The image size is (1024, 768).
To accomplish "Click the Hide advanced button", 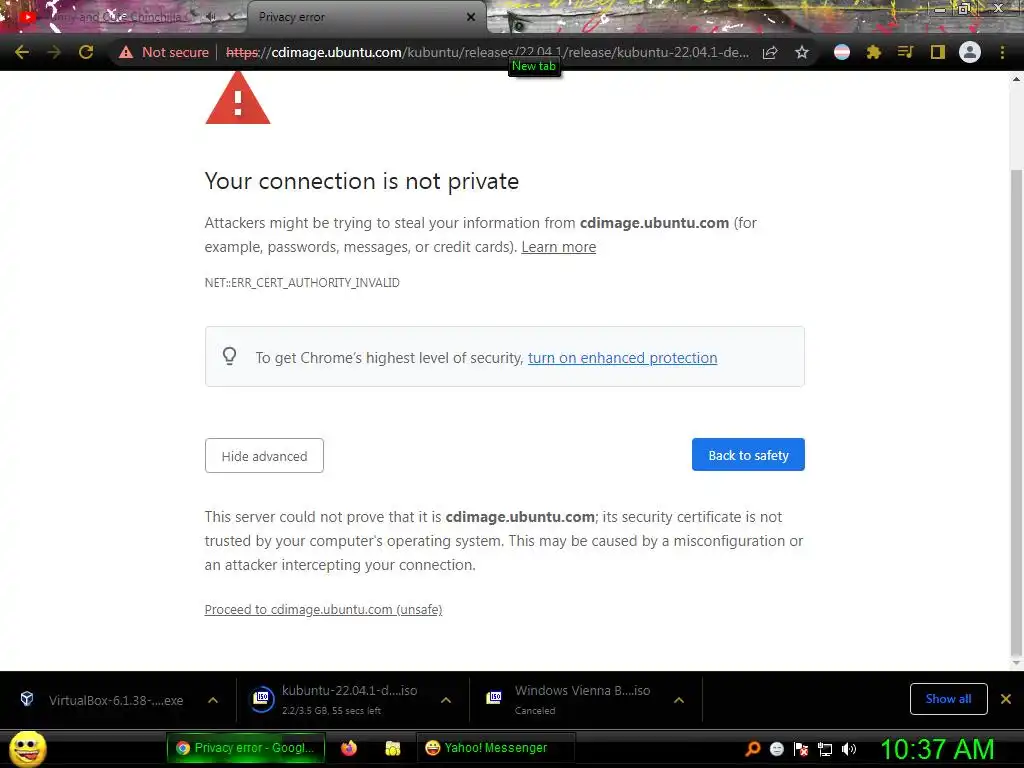I will [264, 456].
